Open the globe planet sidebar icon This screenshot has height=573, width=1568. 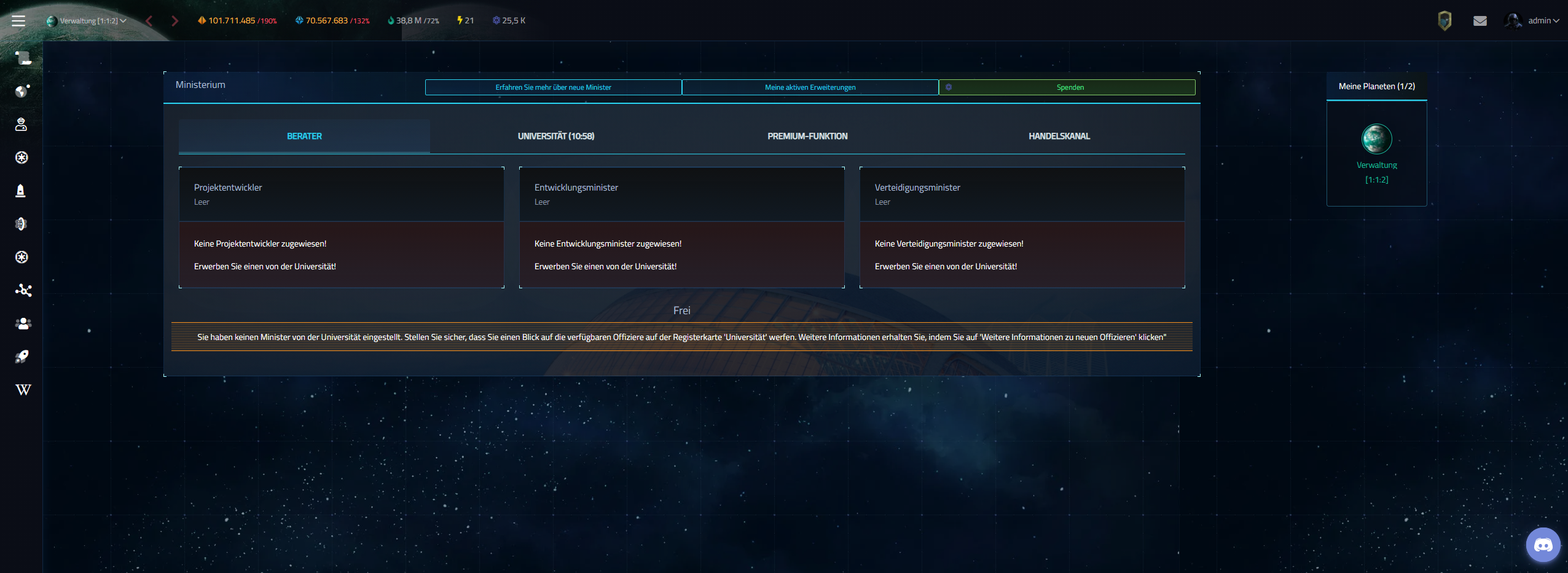(x=22, y=92)
